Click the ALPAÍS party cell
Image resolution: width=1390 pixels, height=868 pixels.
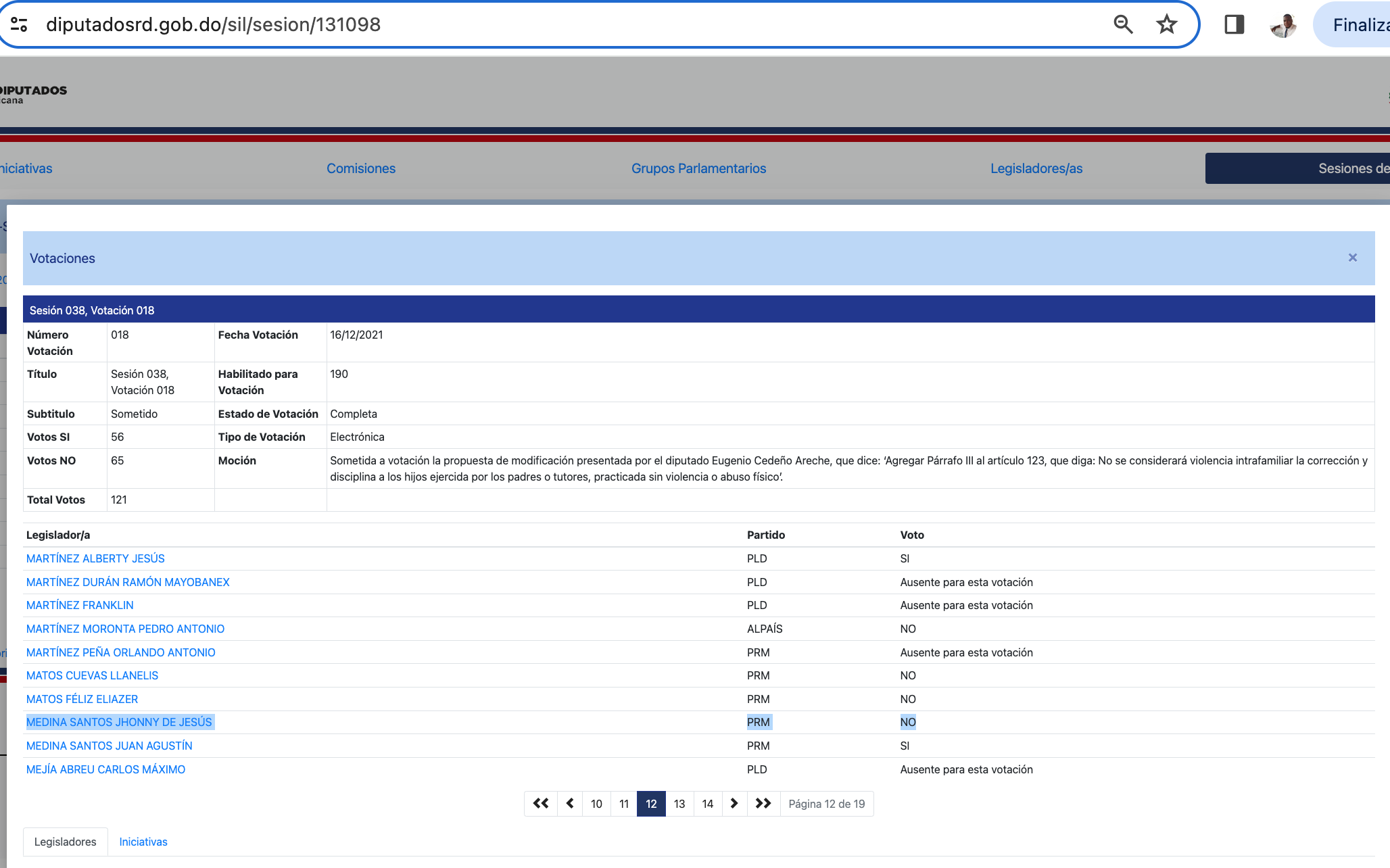(x=765, y=629)
